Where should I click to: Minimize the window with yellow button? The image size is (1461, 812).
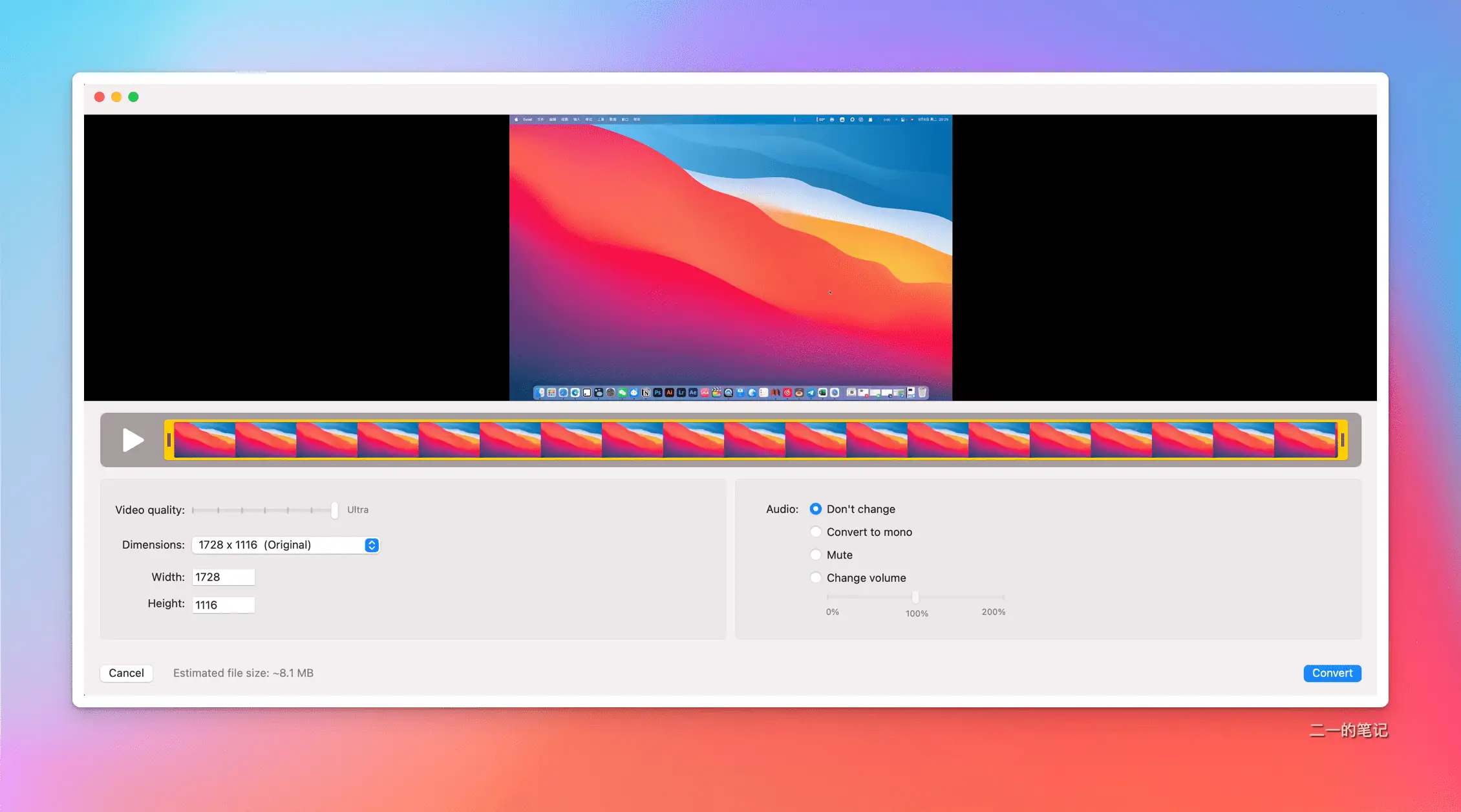coord(116,97)
